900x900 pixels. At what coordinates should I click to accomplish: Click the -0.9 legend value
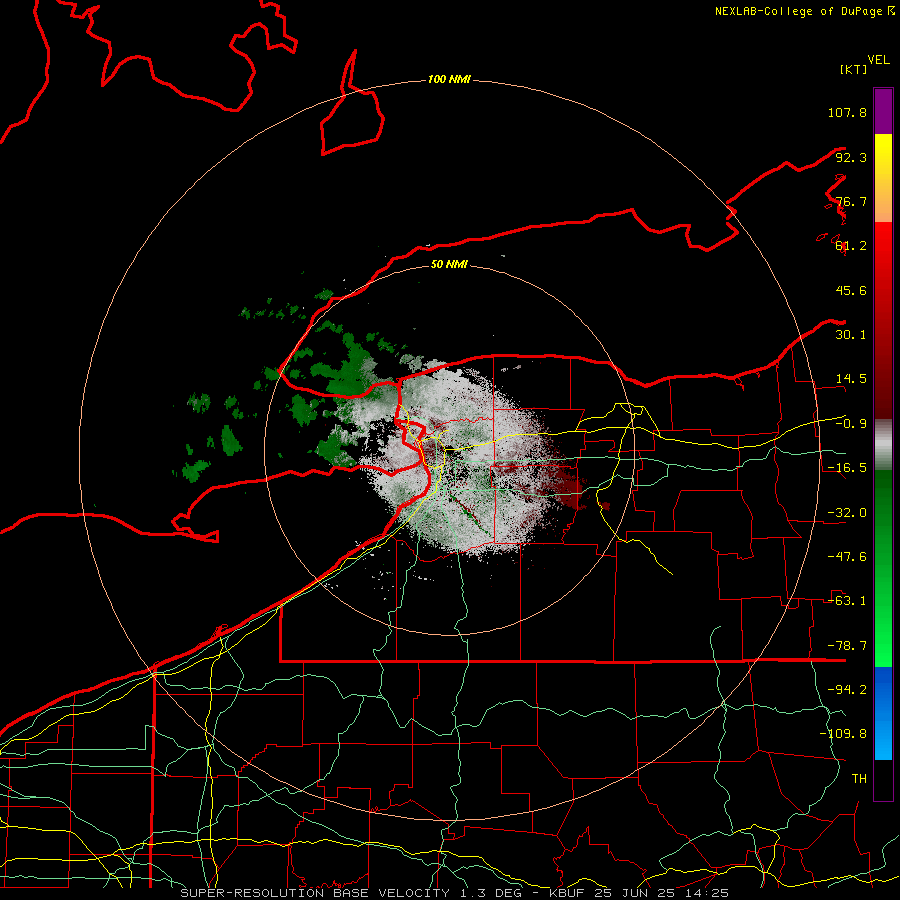(x=851, y=424)
